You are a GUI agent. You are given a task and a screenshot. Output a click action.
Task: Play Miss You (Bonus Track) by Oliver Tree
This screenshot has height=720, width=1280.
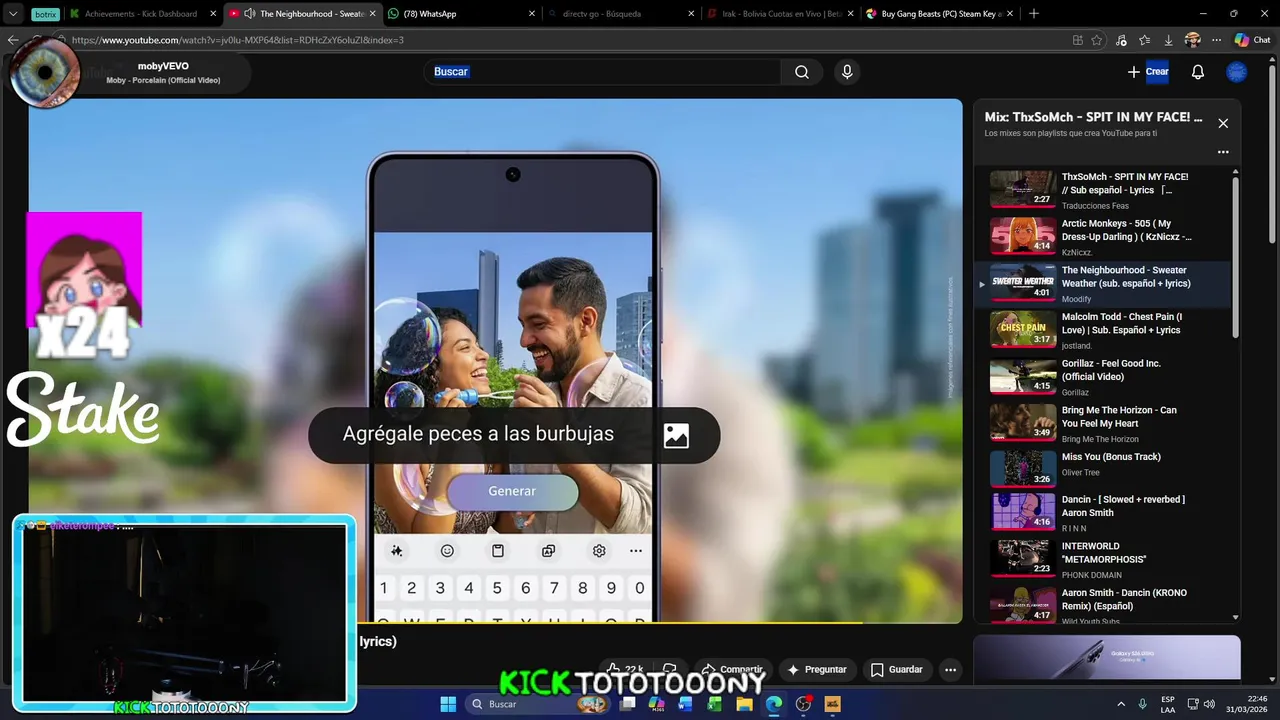tap(1105, 470)
